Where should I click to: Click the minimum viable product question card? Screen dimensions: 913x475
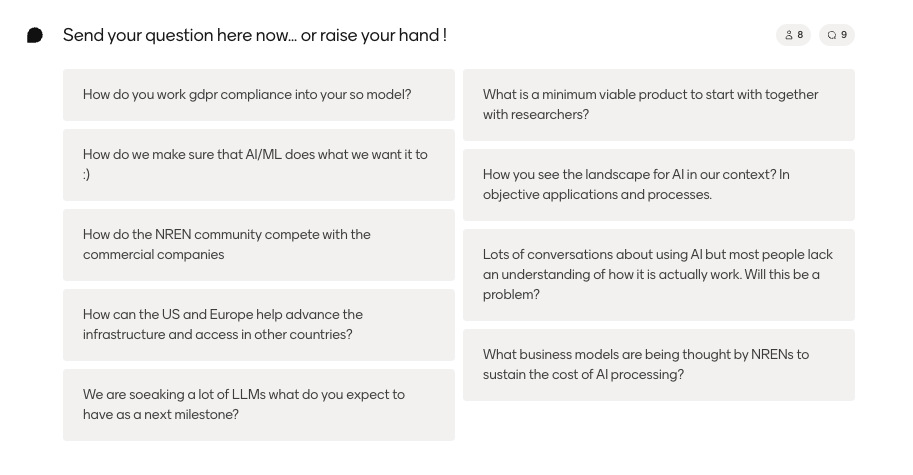point(658,105)
